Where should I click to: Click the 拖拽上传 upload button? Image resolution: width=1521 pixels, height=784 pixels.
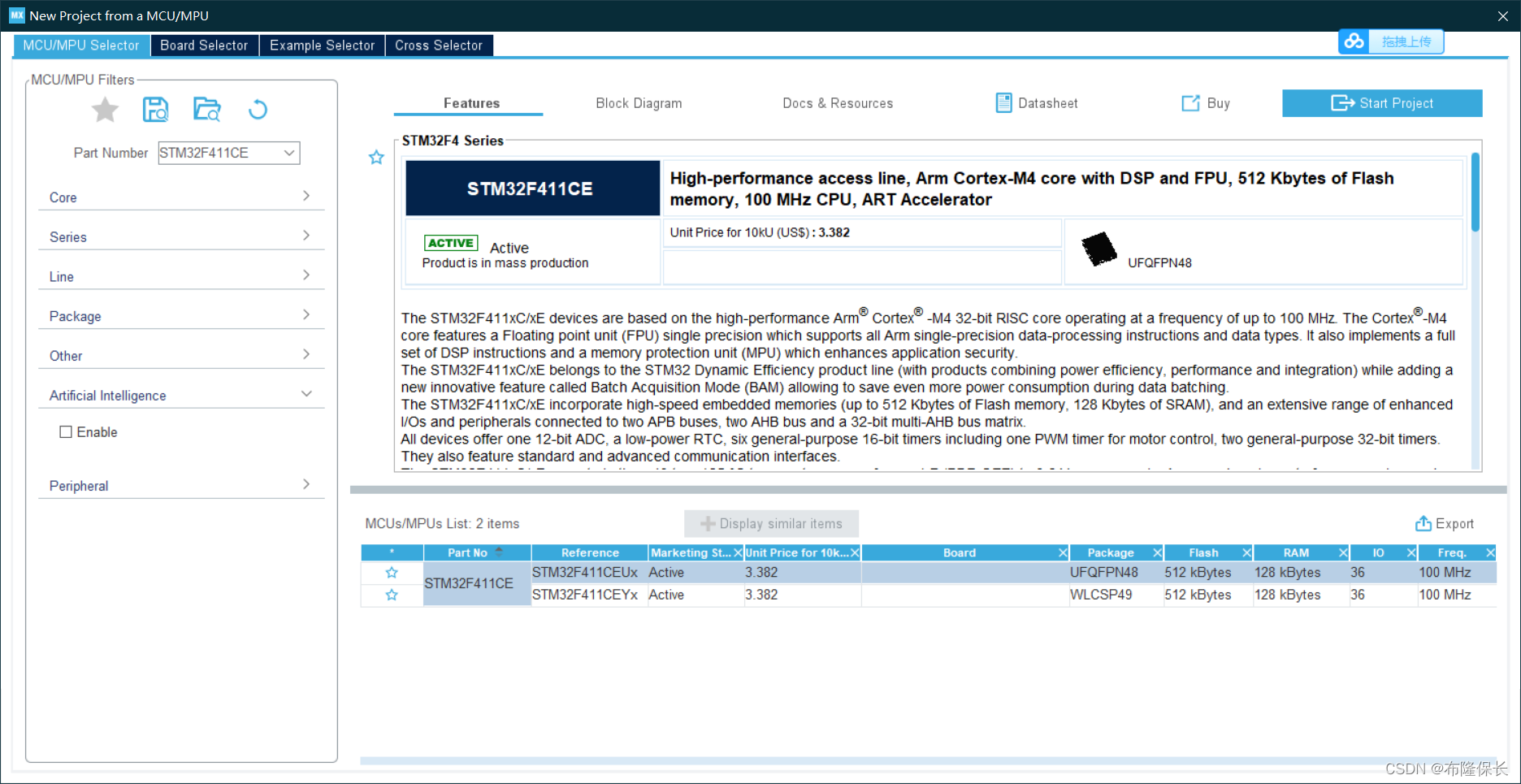(1406, 41)
